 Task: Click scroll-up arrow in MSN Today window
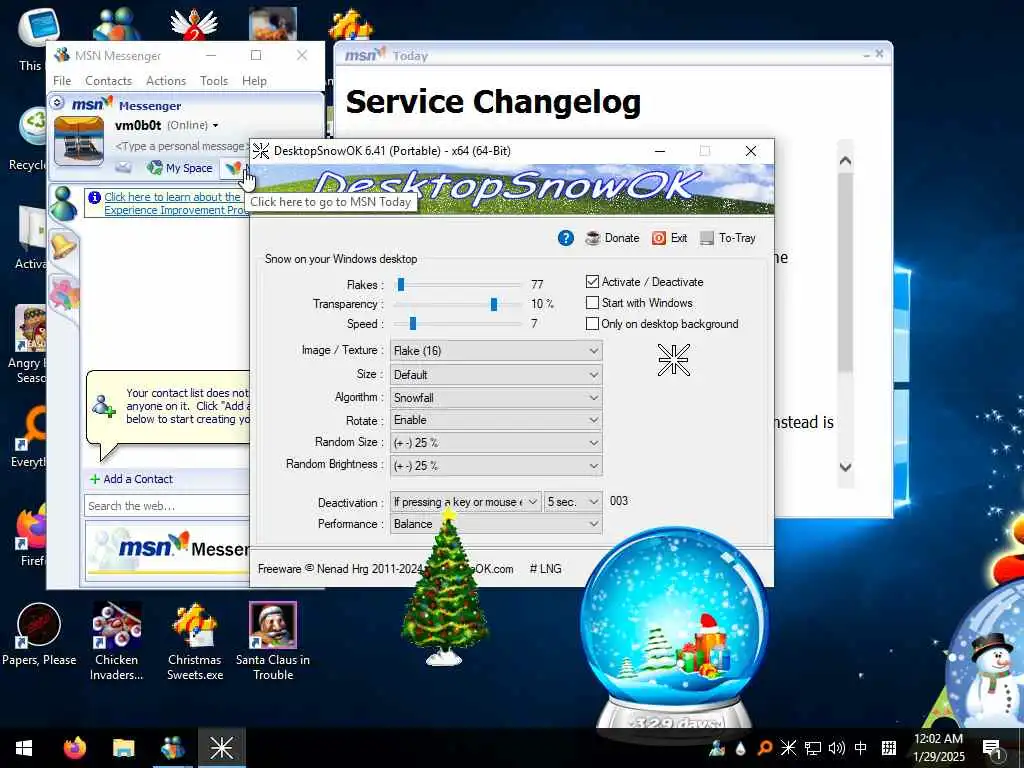[x=845, y=161]
